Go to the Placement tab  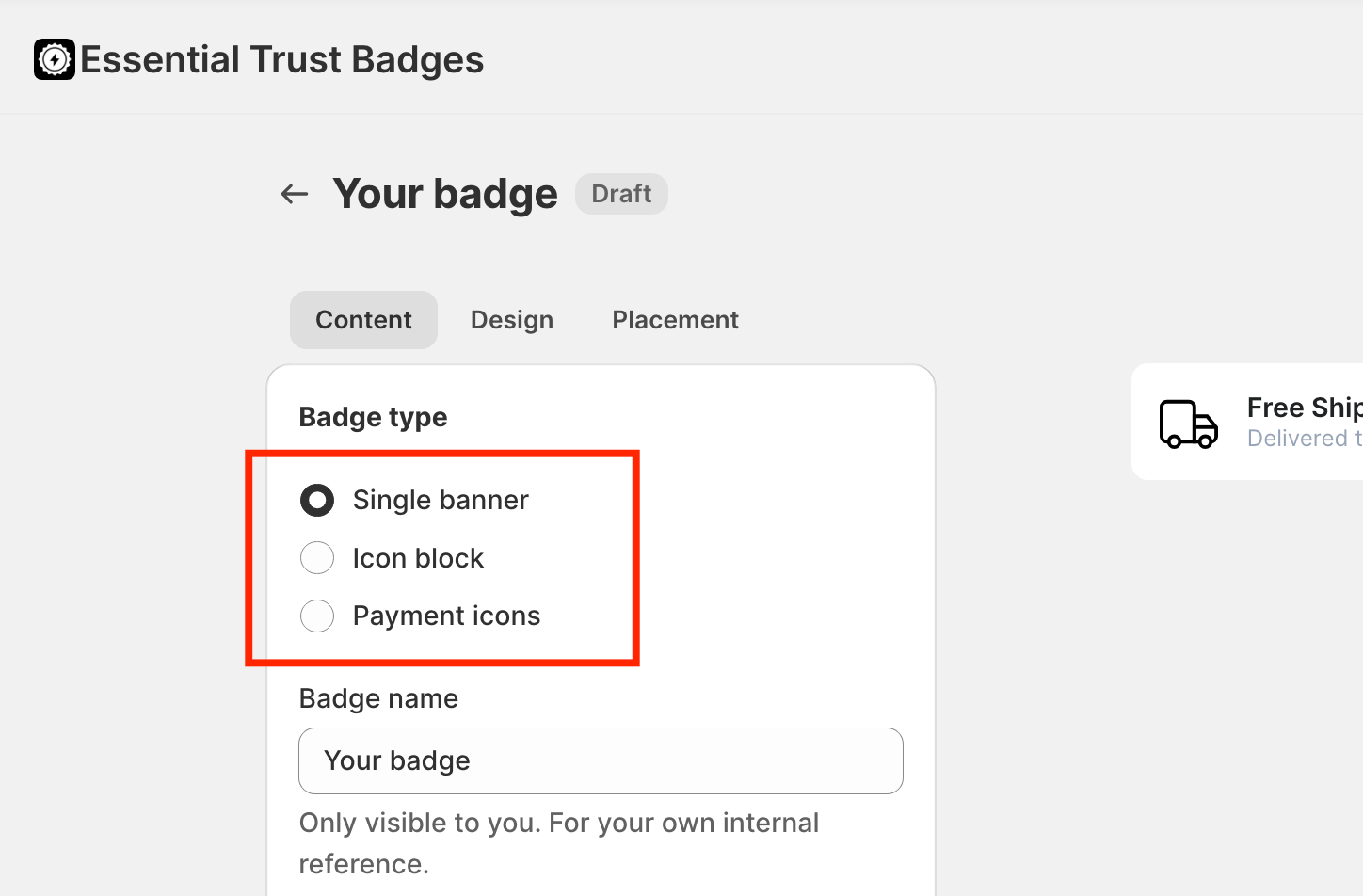[675, 320]
